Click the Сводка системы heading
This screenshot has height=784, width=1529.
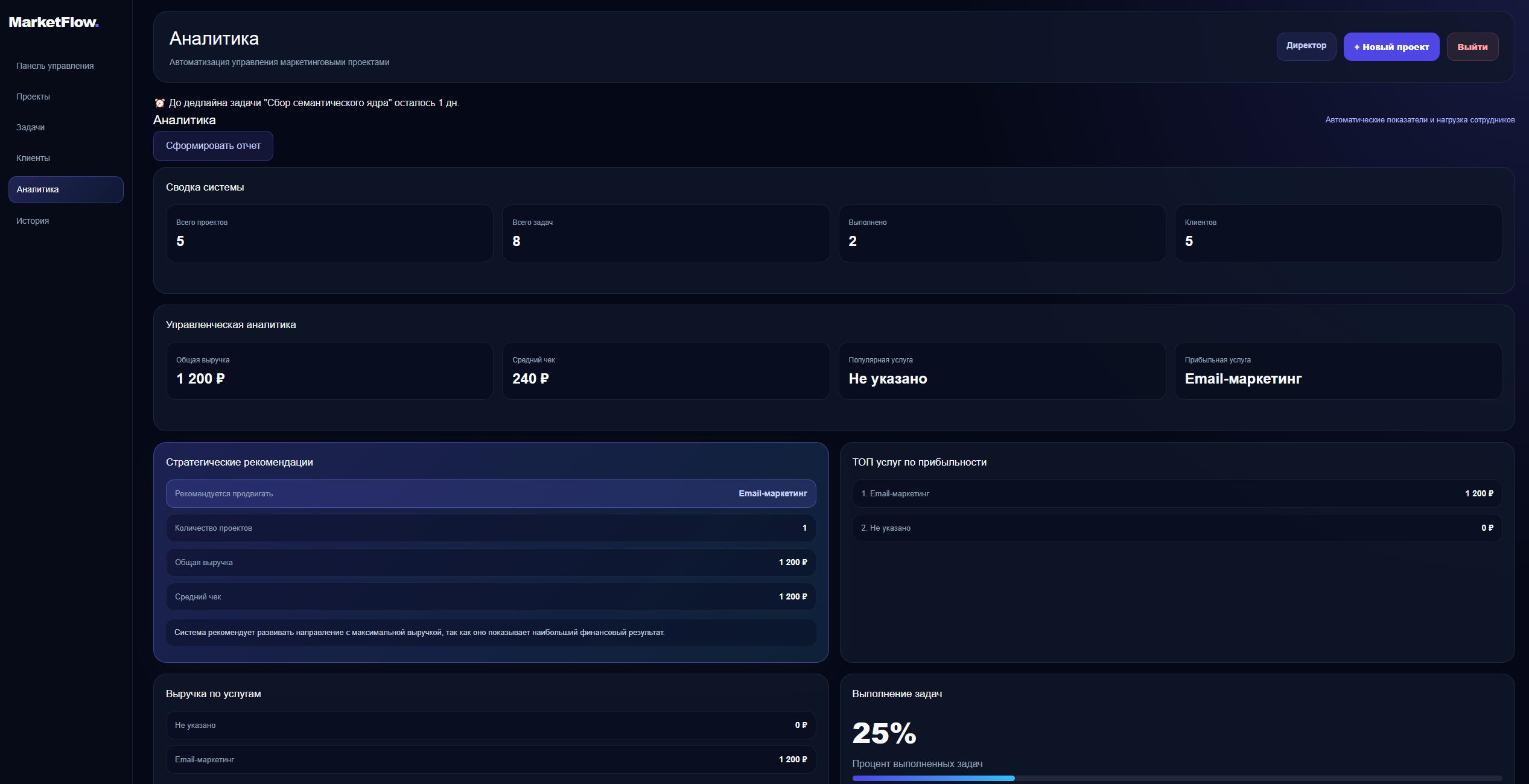click(205, 187)
